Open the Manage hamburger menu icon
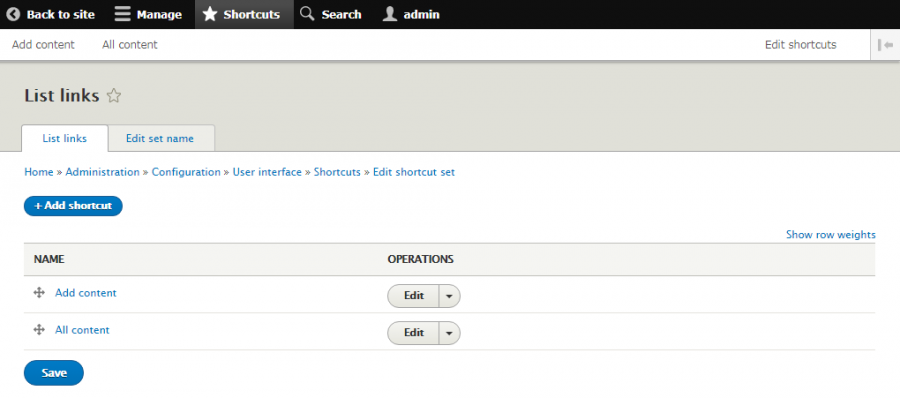This screenshot has height=398, width=900. pyautogui.click(x=122, y=14)
